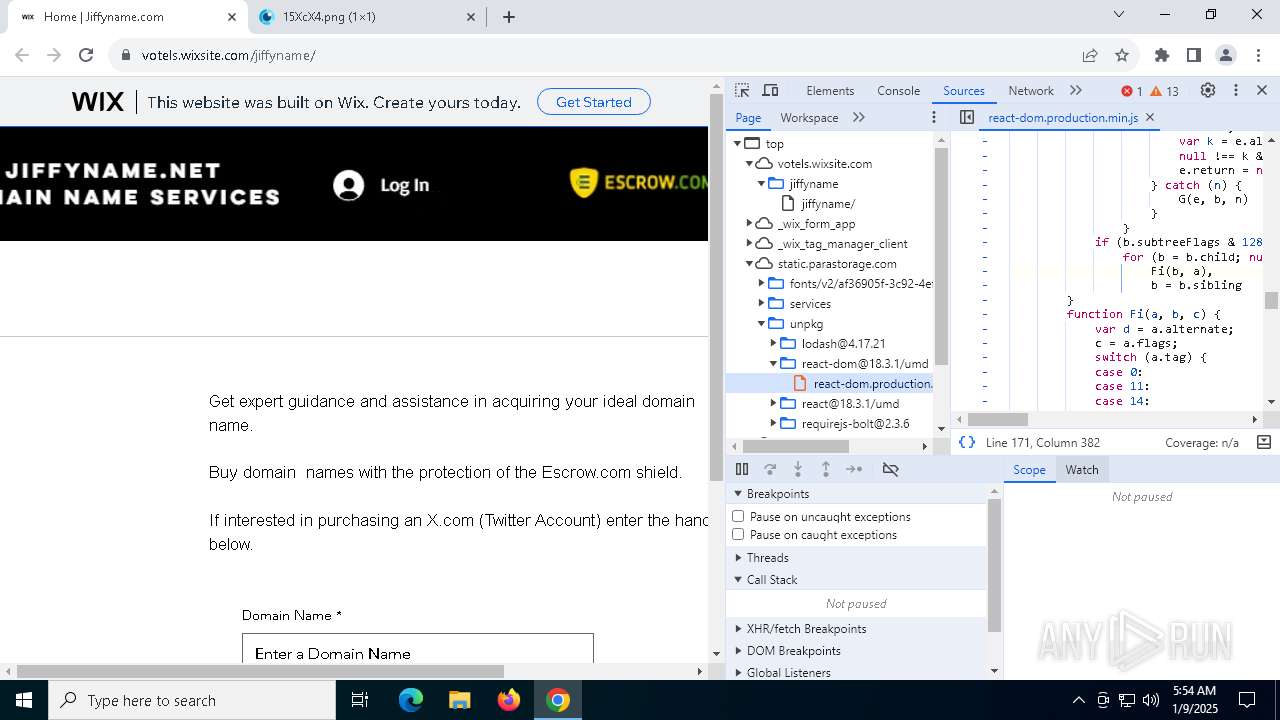Toggle the device toolbar icon
The image size is (1280, 720).
[x=770, y=90]
